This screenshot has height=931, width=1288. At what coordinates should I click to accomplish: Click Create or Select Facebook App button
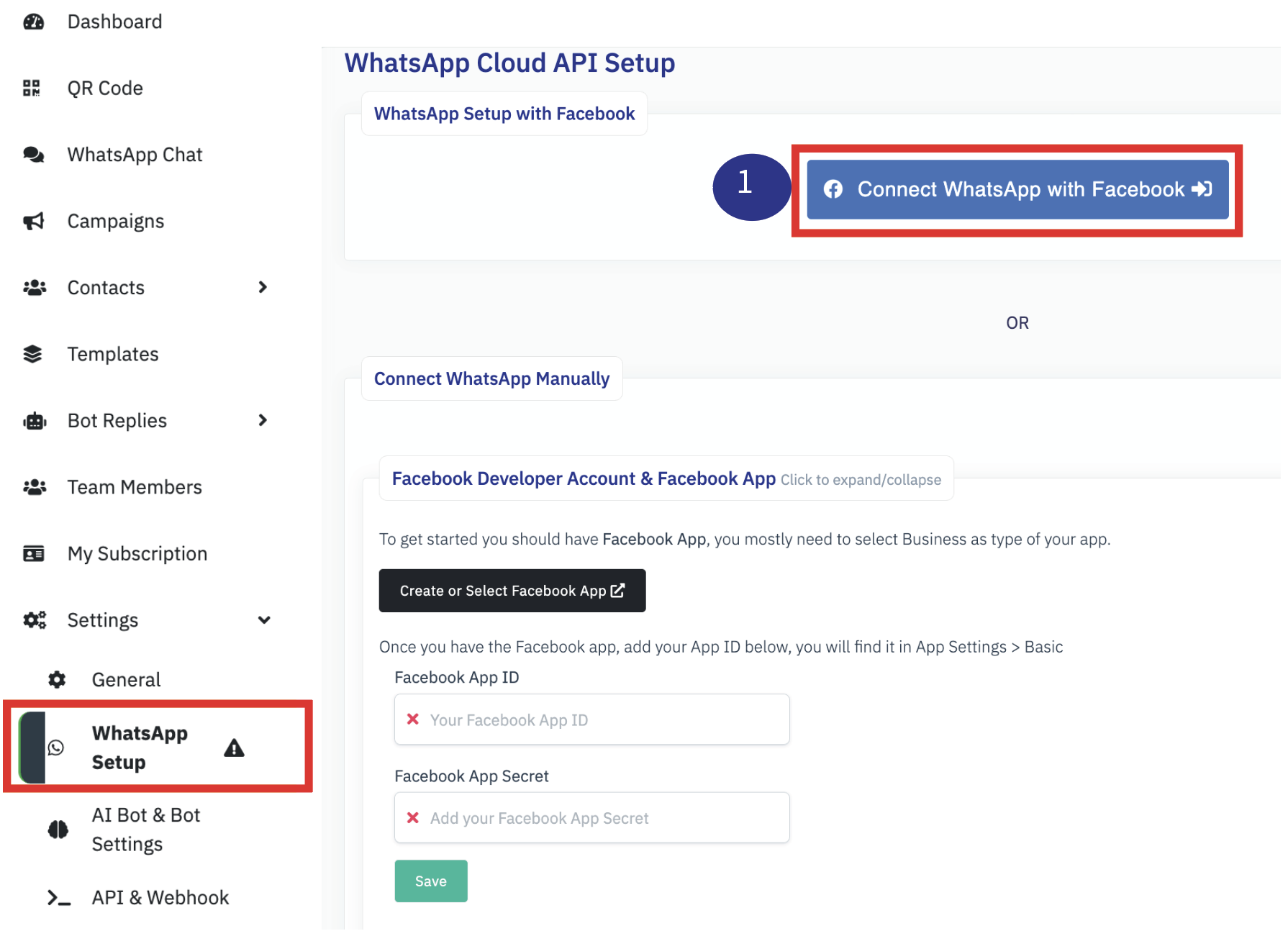[512, 591]
